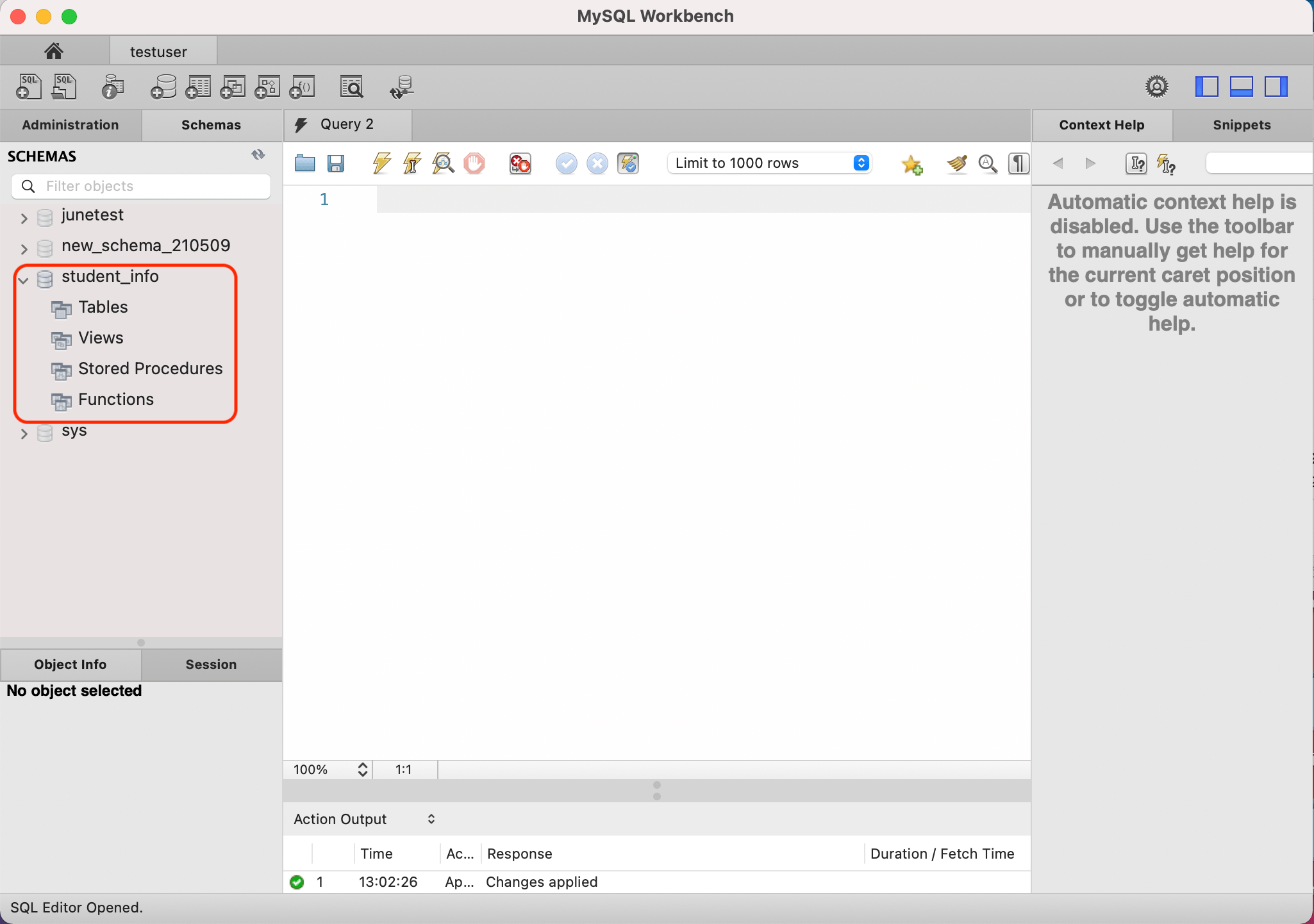Click the execute query lightning bolt icon
This screenshot has width=1314, height=924.
pyautogui.click(x=381, y=163)
